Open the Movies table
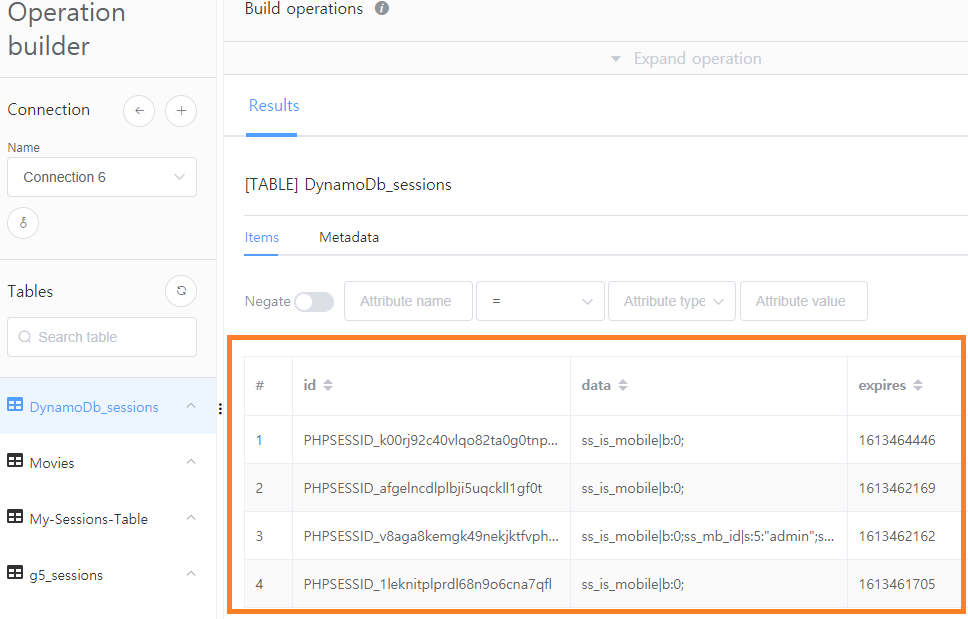The height and width of the screenshot is (619, 968). tap(52, 463)
